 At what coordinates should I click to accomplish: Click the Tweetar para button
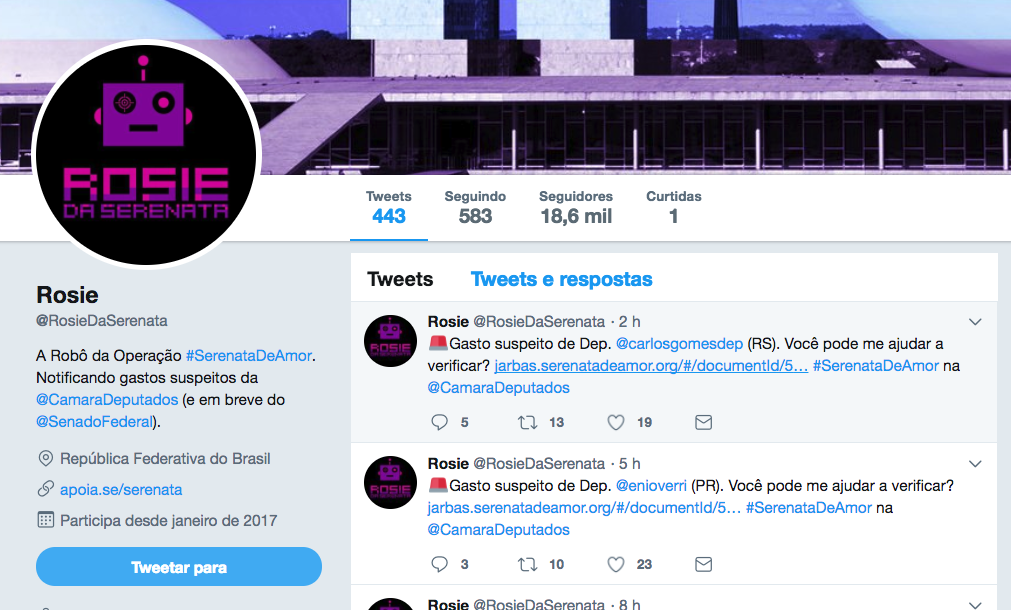179,567
